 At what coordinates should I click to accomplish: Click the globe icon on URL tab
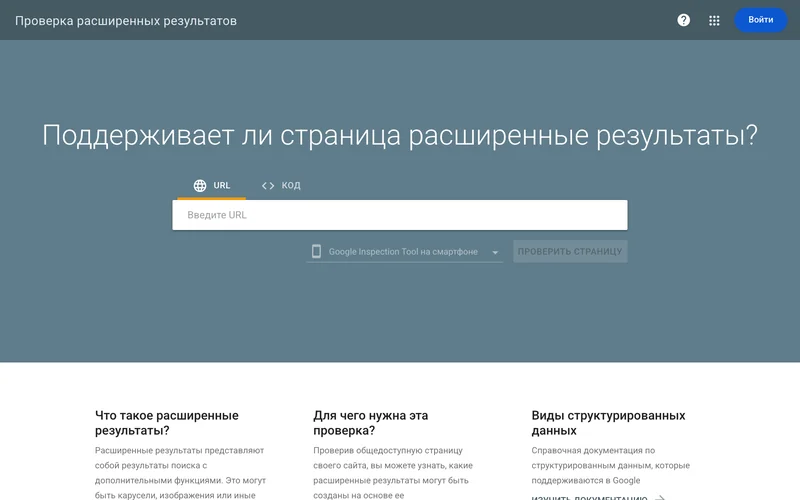[200, 186]
